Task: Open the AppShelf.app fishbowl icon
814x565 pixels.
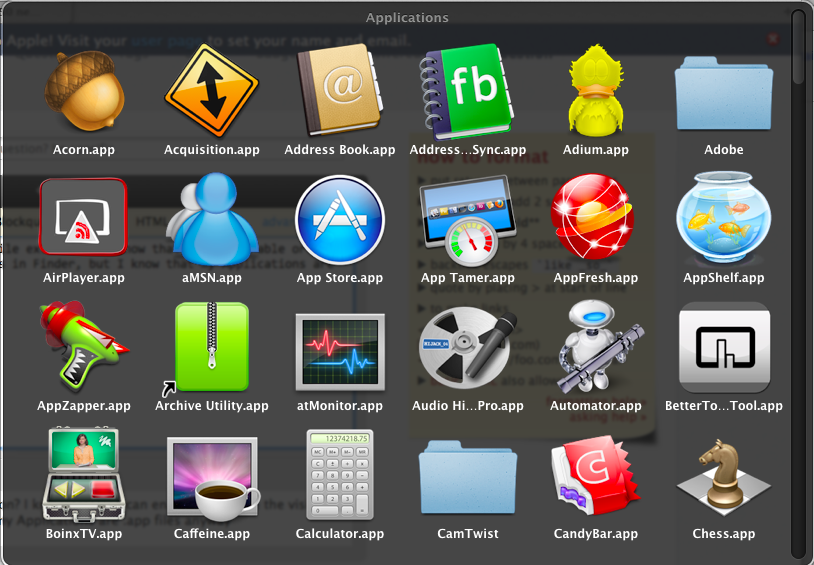Action: click(x=724, y=218)
